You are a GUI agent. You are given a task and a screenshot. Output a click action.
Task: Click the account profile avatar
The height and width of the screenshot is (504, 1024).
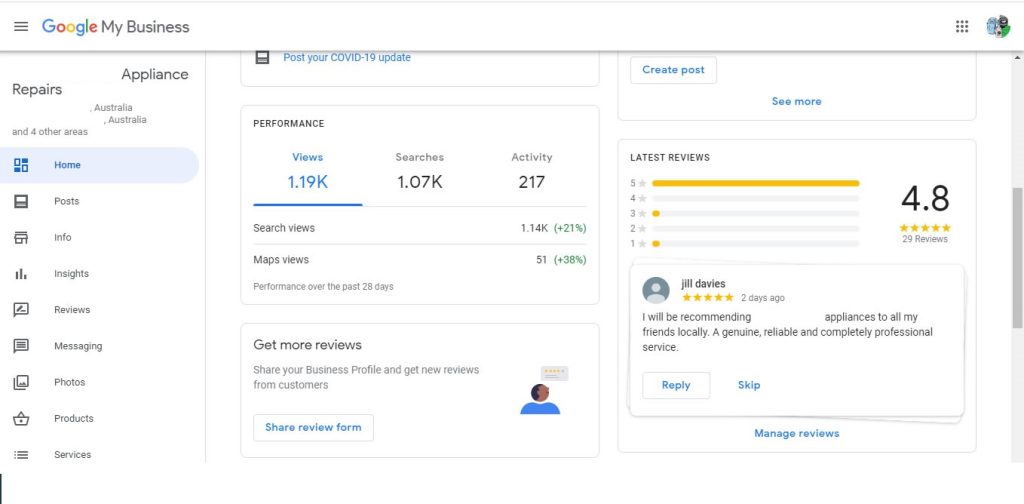click(x=997, y=27)
